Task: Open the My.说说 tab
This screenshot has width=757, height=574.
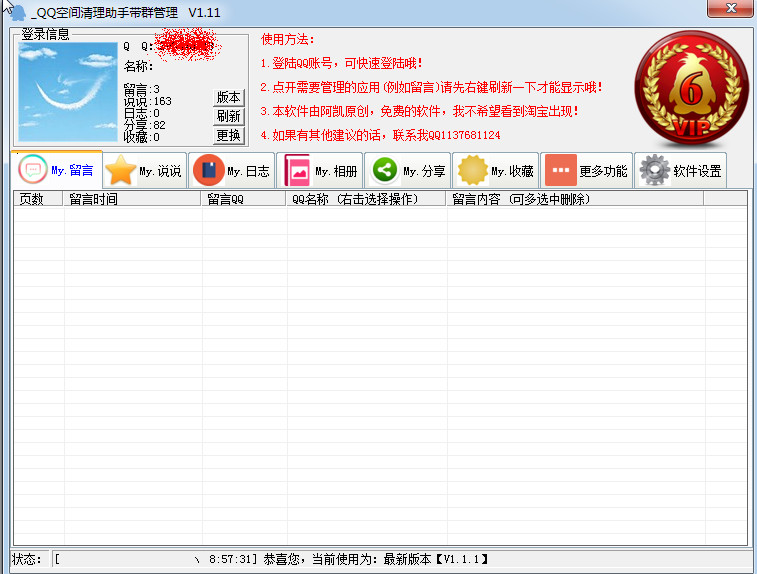Action: 144,170
